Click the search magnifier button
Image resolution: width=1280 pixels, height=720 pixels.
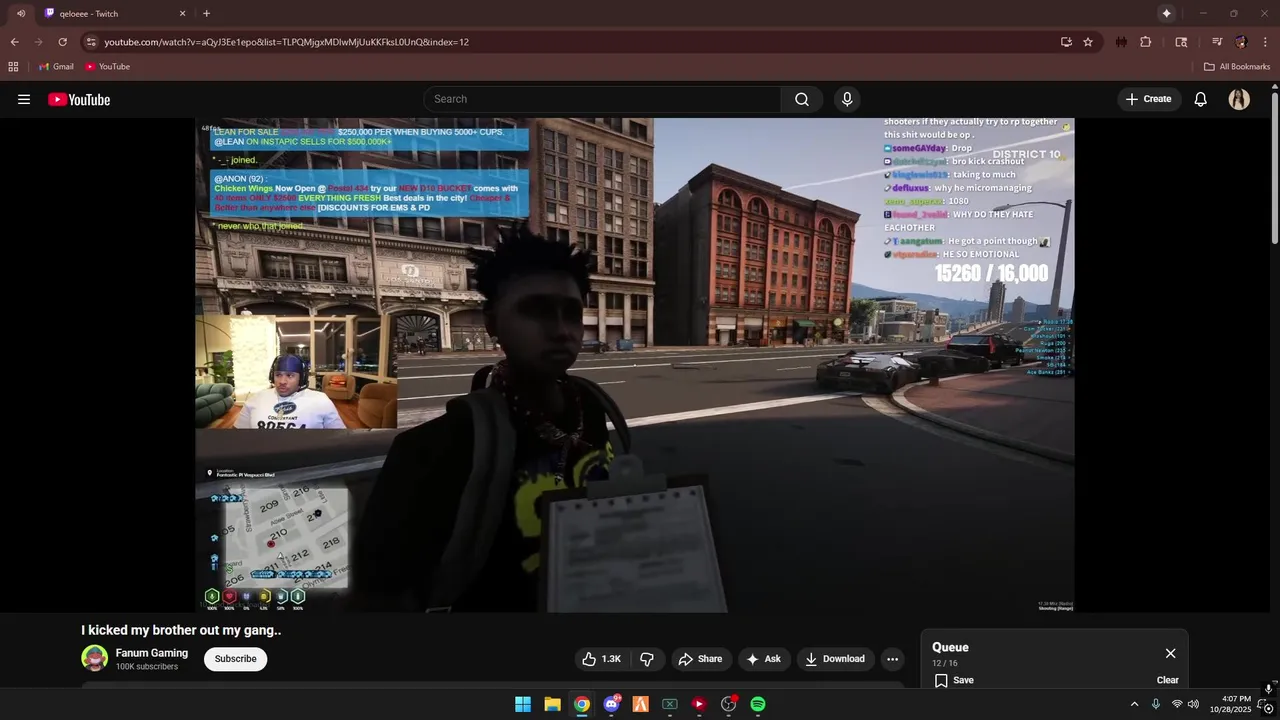802,99
